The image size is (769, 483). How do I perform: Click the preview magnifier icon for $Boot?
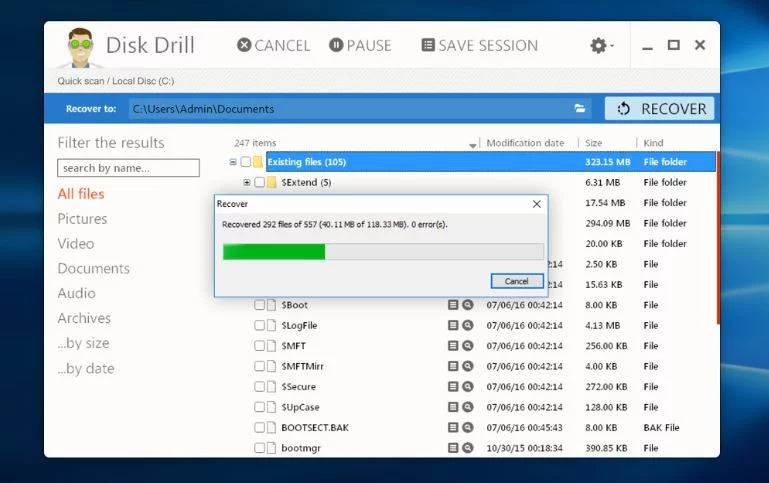(468, 305)
